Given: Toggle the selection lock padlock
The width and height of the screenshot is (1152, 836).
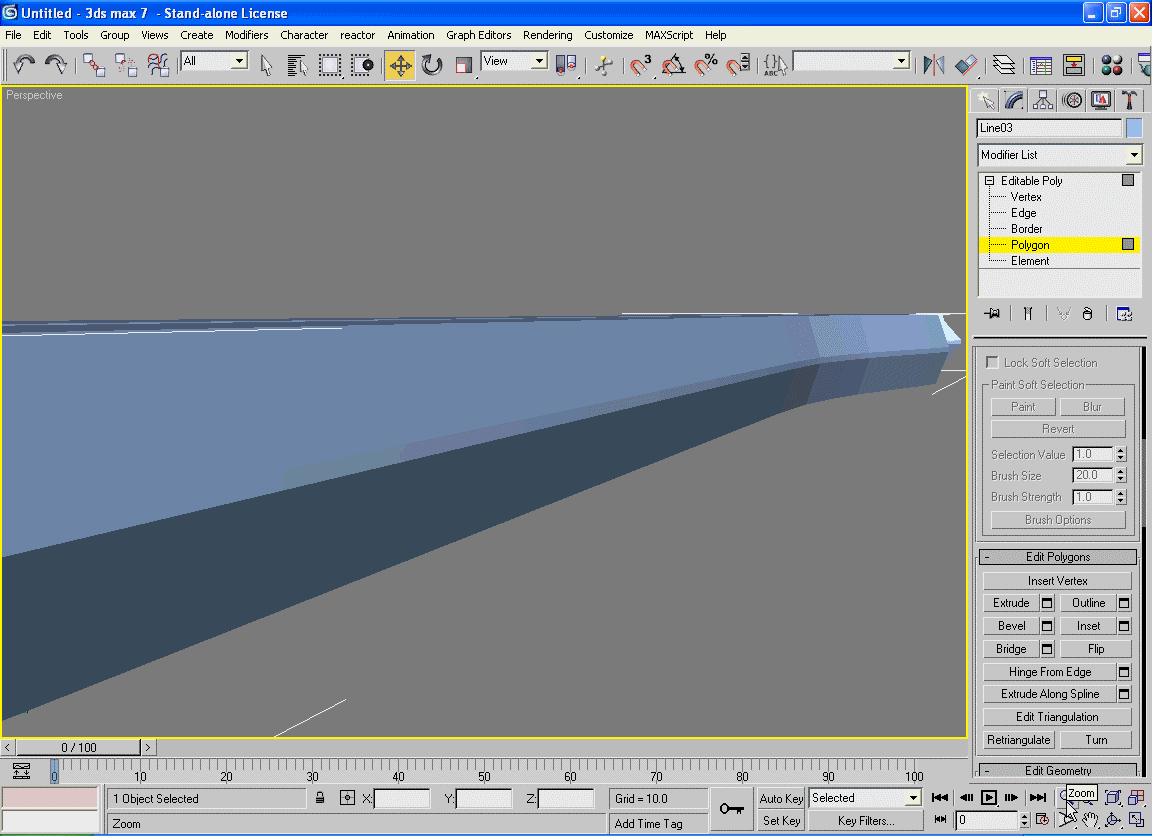Looking at the screenshot, I should click(320, 798).
